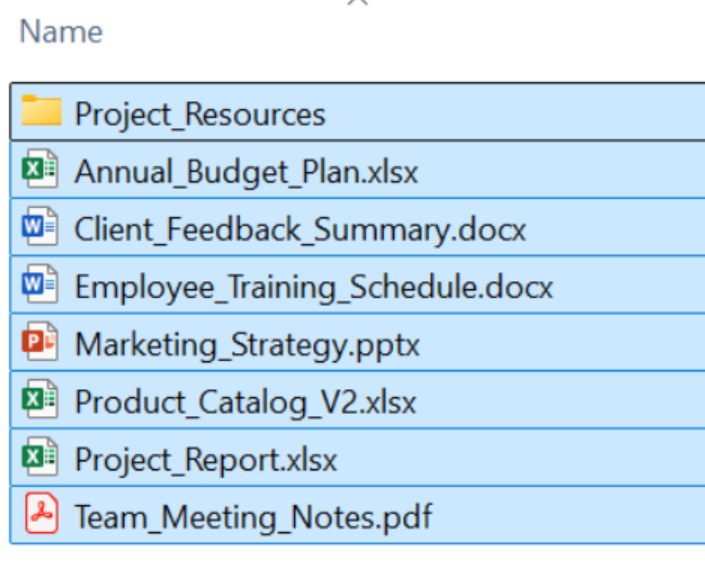Viewport: 705px width, 577px height.
Task: Select the Marketing_Strategy.pptx file name
Action: click(x=247, y=346)
